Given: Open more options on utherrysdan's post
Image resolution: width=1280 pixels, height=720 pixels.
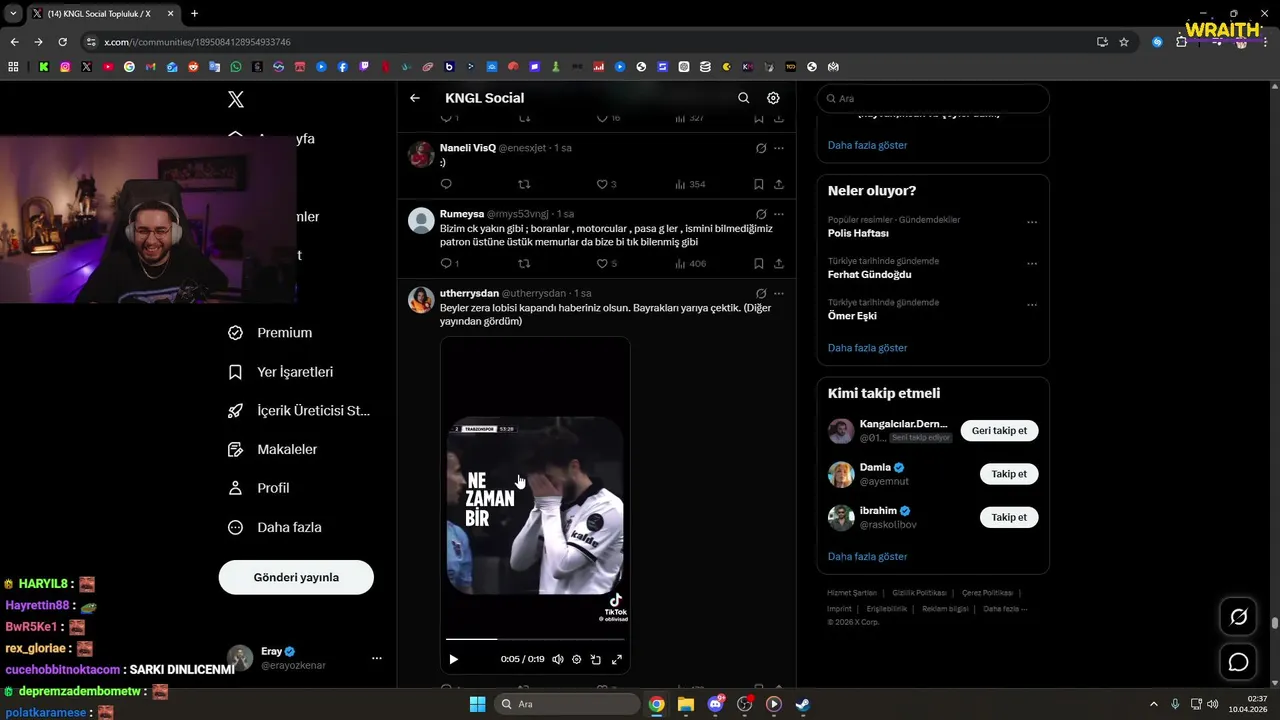Looking at the screenshot, I should 779,294.
